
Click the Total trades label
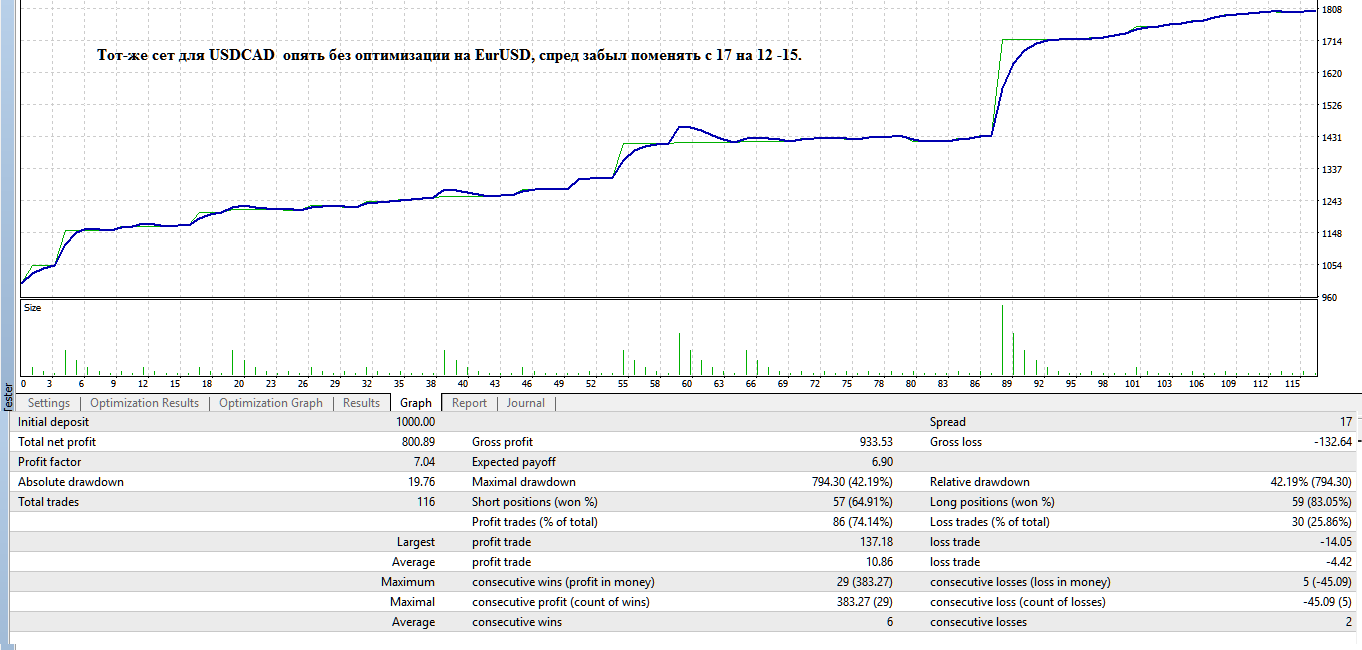[48, 502]
